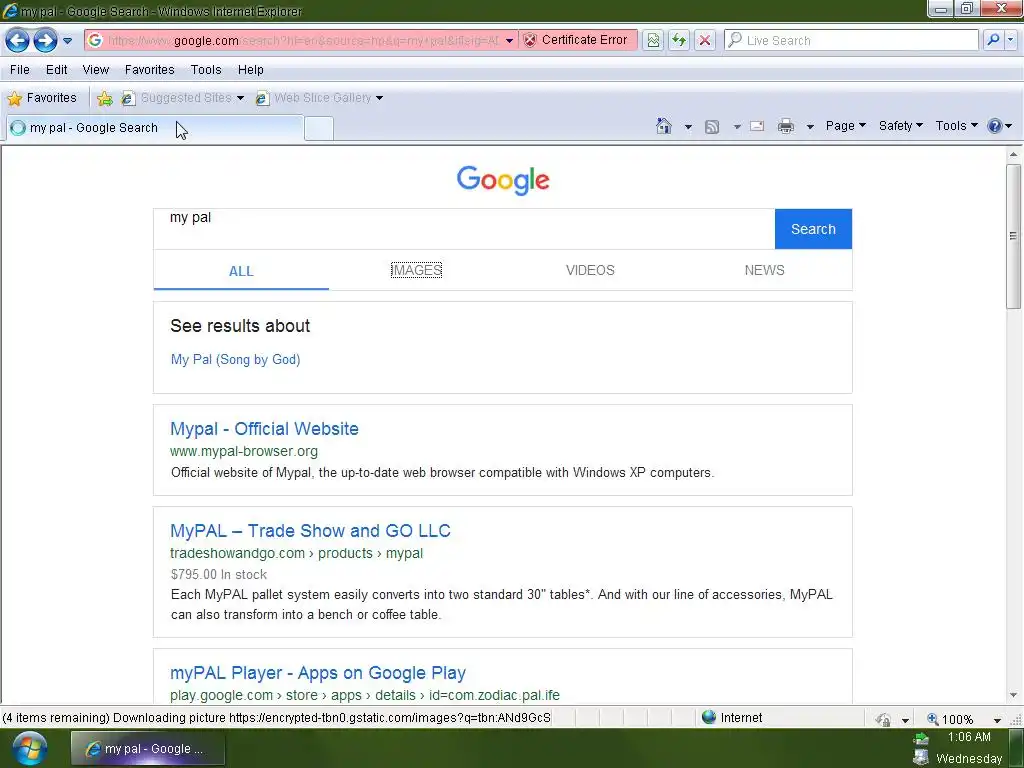Open 'Mypal - Official Website' result
Viewport: 1024px width, 768px height.
click(x=264, y=429)
